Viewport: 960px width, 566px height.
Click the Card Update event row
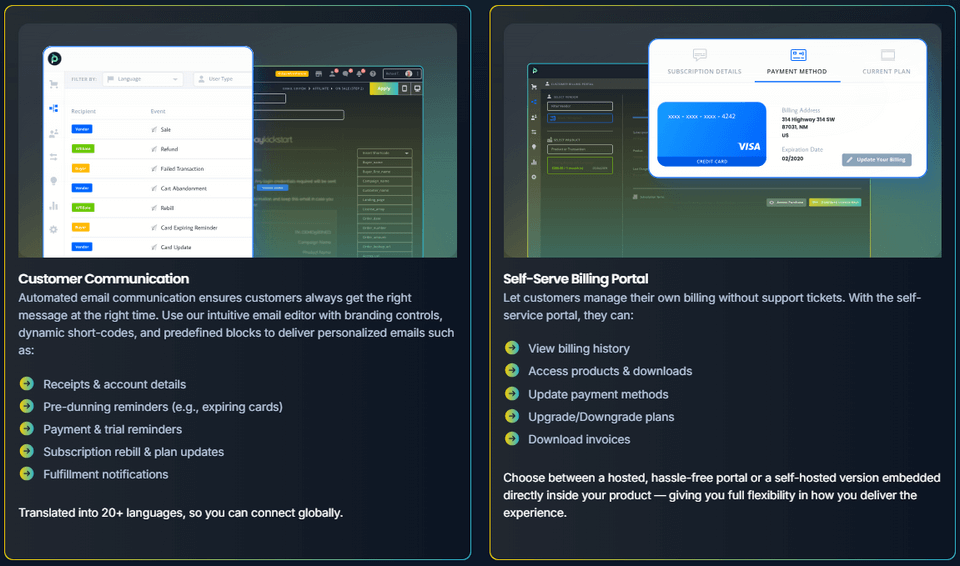(x=160, y=247)
